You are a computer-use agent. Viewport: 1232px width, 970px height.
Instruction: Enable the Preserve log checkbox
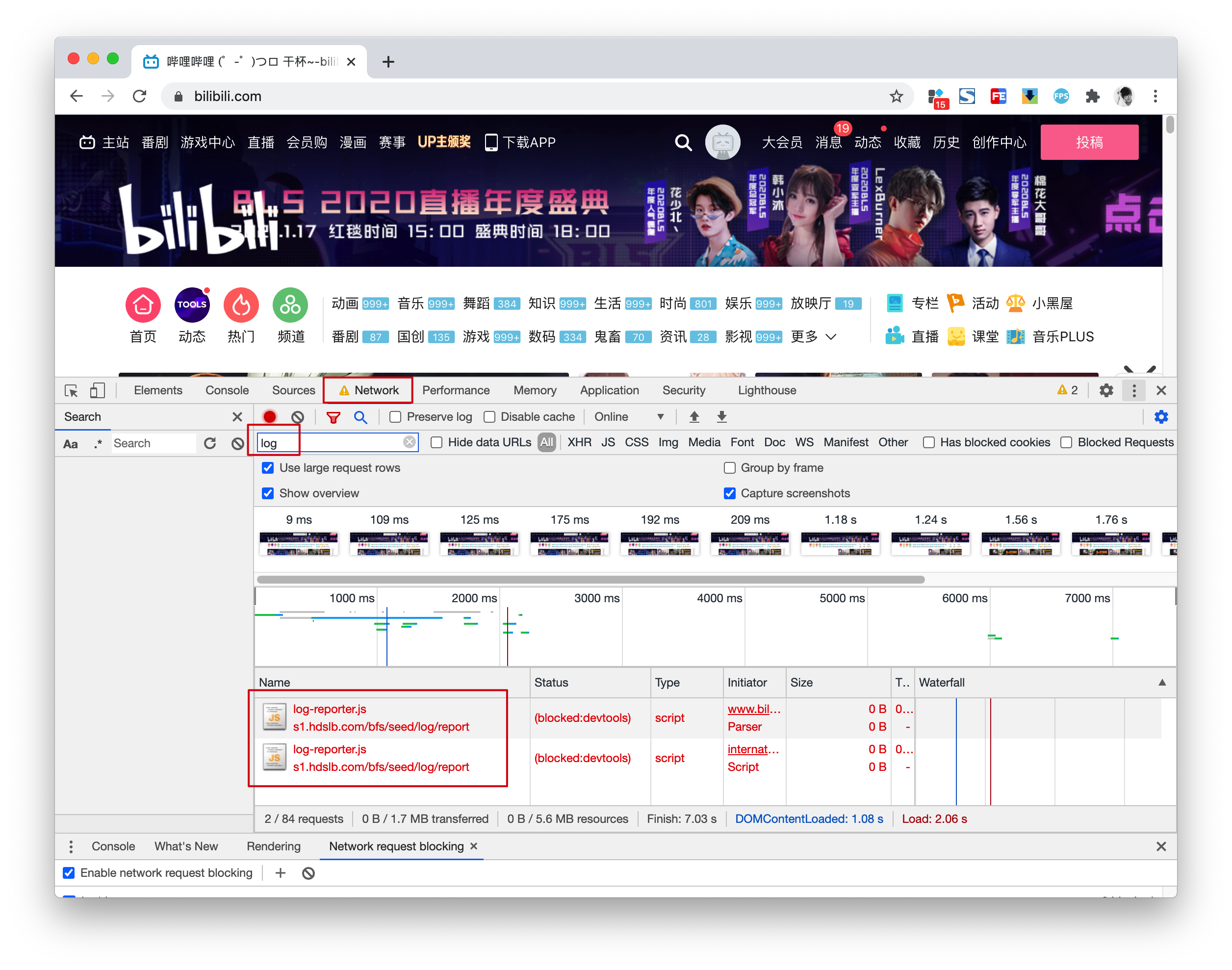[x=395, y=417]
